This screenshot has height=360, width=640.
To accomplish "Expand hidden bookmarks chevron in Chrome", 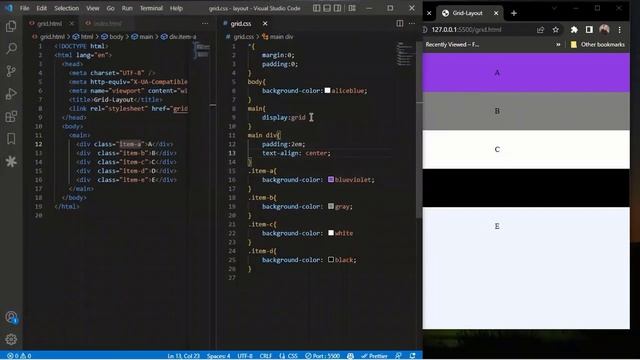I will [x=558, y=44].
